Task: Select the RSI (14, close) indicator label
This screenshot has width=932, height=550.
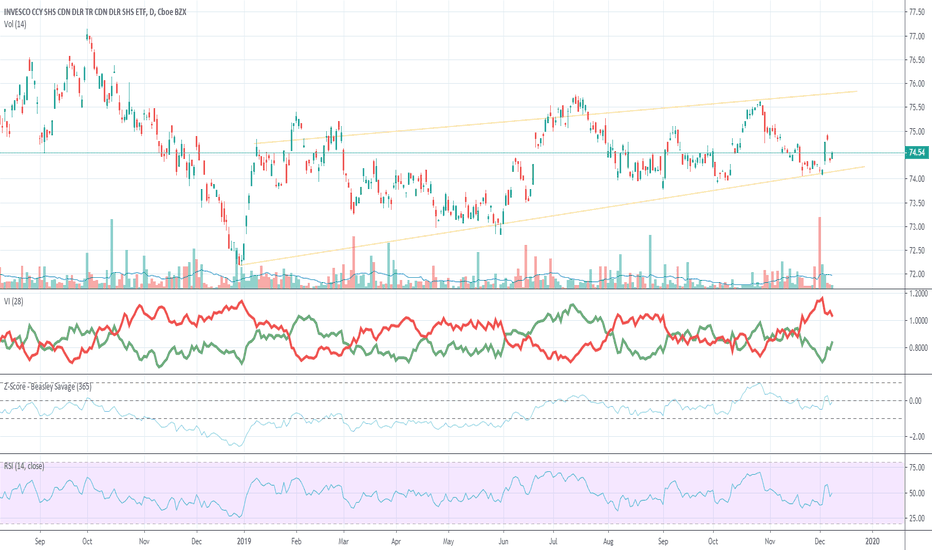Action: (24, 466)
